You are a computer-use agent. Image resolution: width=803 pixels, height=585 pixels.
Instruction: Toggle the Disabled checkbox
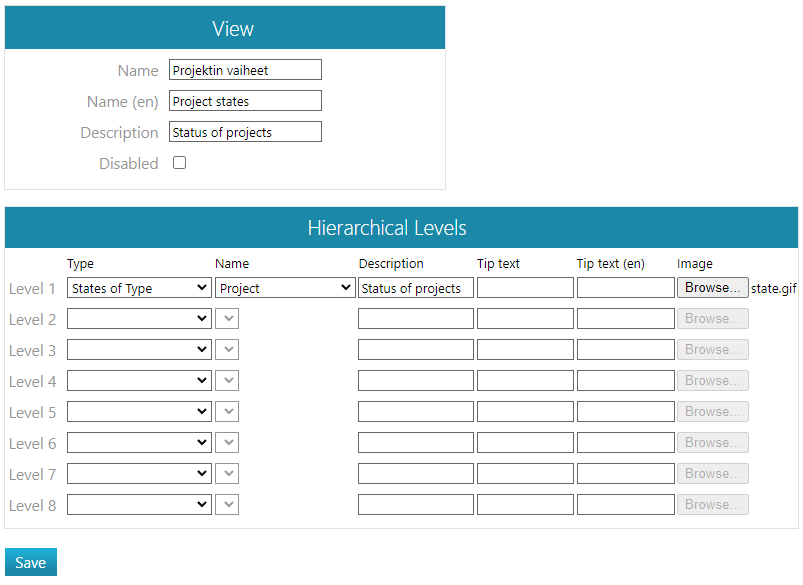tap(180, 163)
